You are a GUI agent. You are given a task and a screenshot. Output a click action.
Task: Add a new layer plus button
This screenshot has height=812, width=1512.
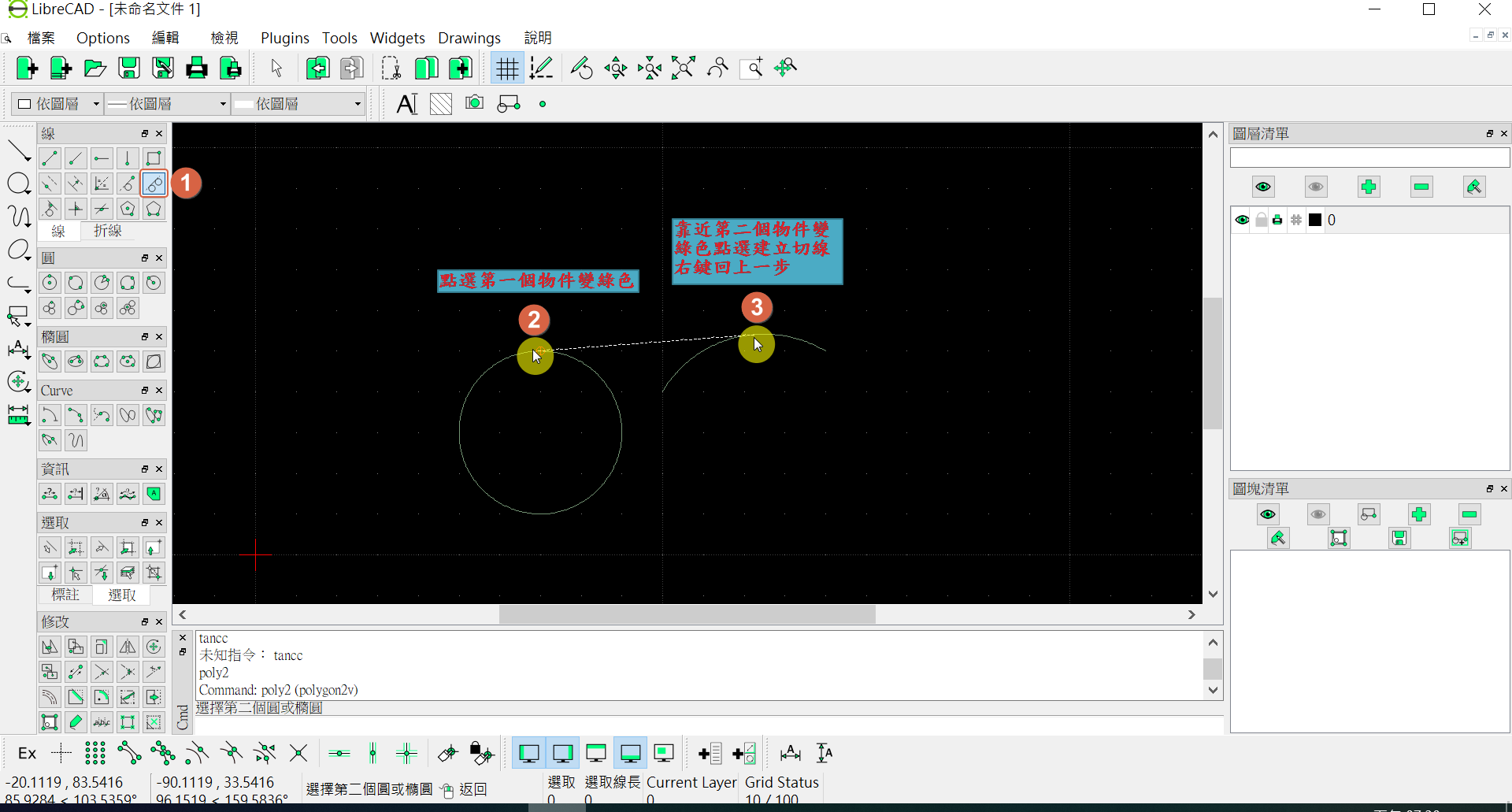[x=1369, y=187]
